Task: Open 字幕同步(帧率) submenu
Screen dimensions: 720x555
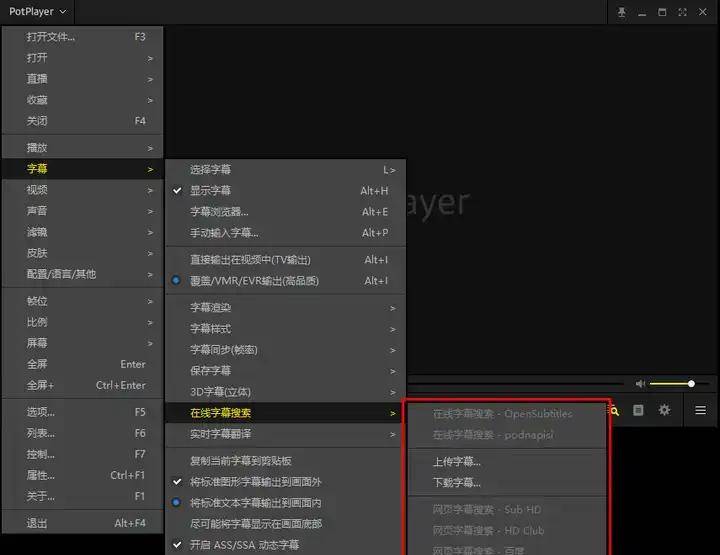Action: (x=285, y=350)
